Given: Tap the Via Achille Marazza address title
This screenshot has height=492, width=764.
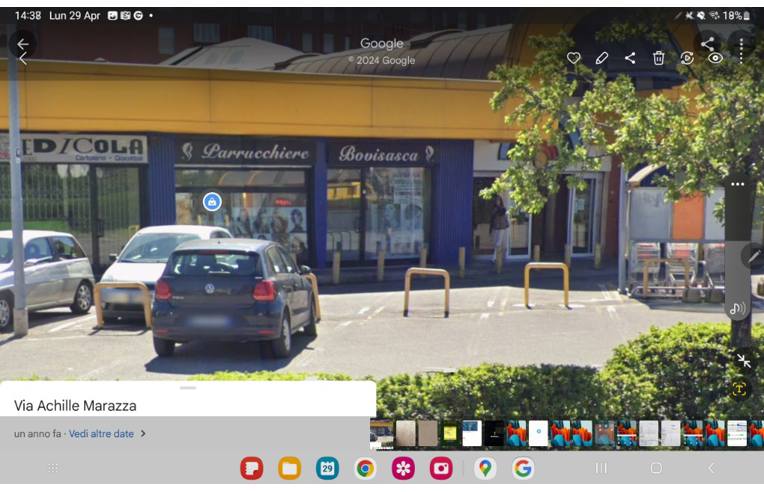Looking at the screenshot, I should [x=75, y=406].
